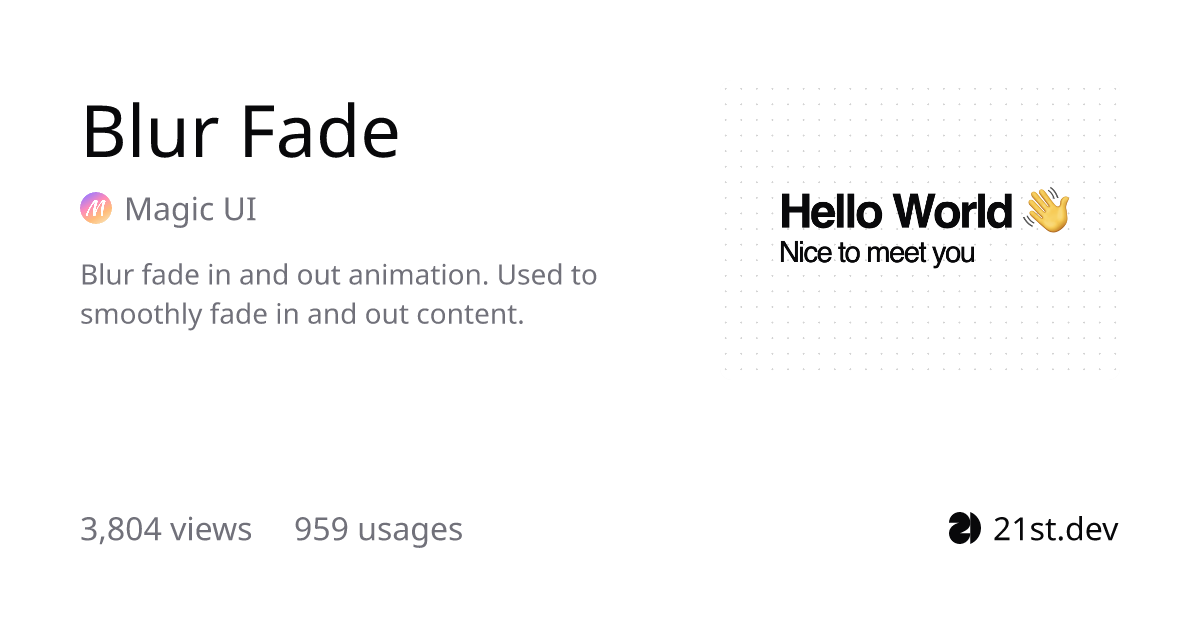1200x630 pixels.
Task: Click the word World in preview
Action: (953, 212)
